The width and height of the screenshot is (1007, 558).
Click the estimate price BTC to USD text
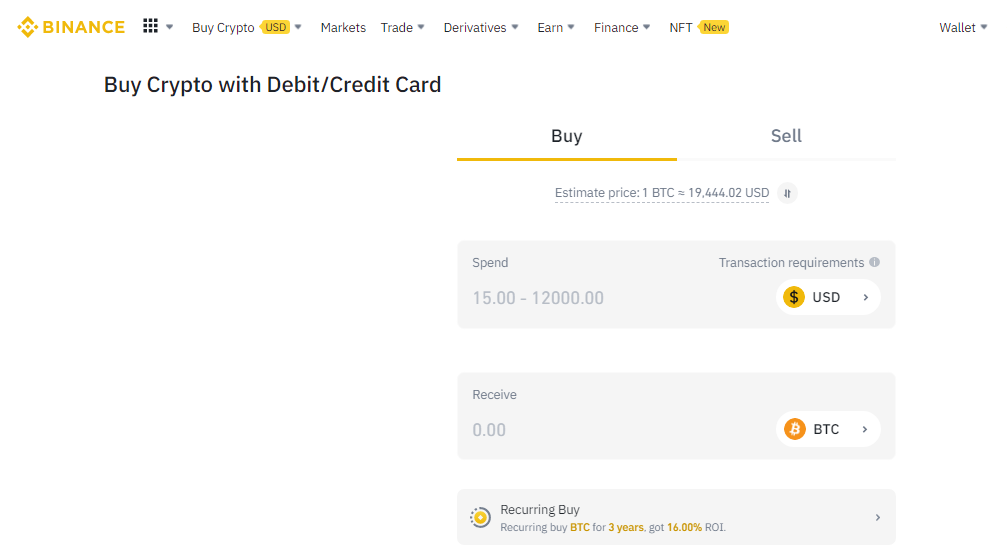[661, 193]
